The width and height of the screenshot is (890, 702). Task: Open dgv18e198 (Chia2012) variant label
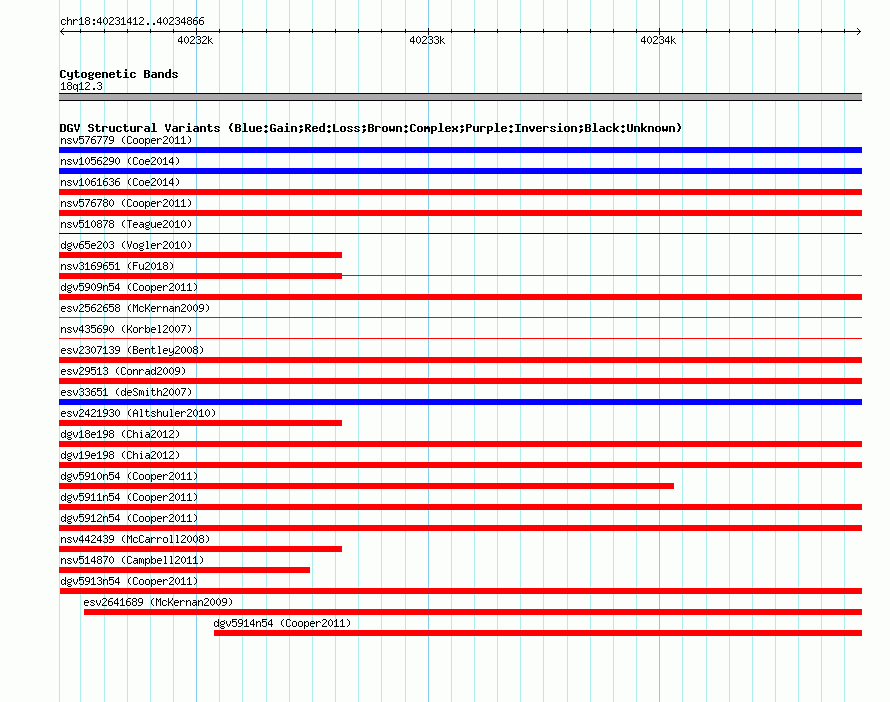120,434
